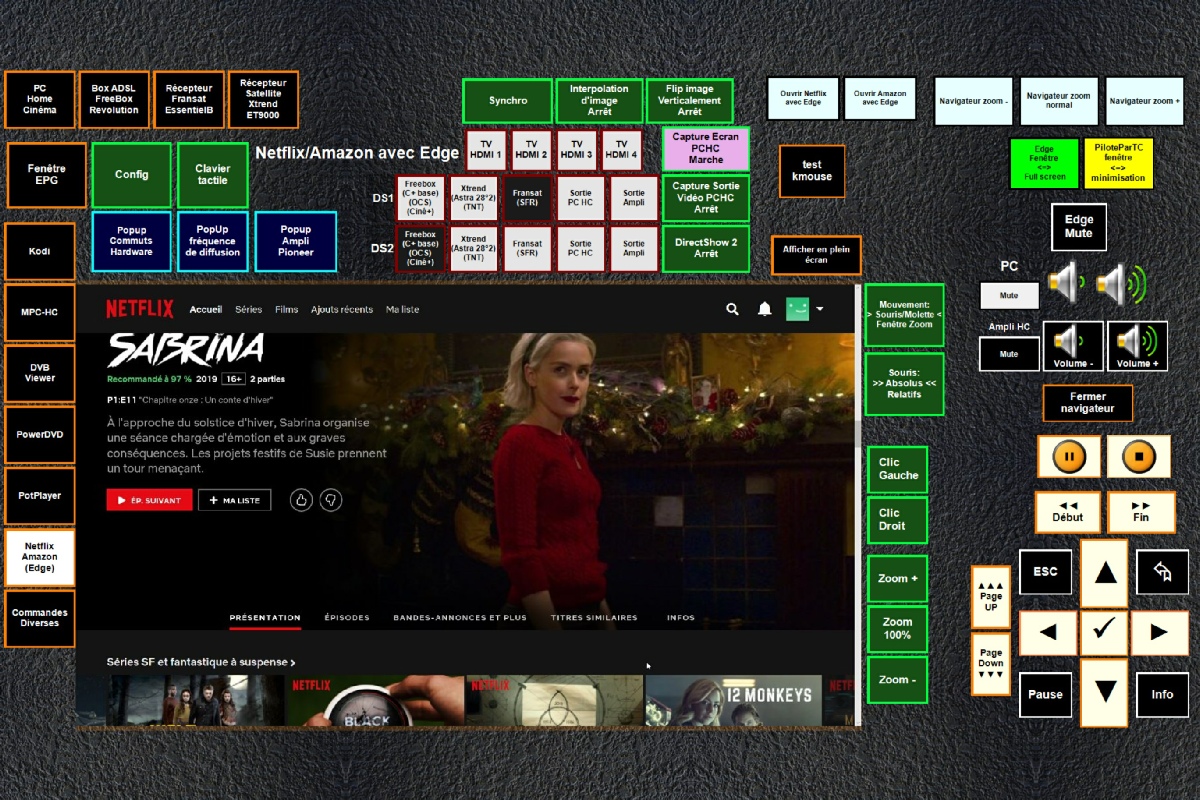1200x800 pixels.
Task: Toggle the Edge Mute button
Action: pos(1079,227)
